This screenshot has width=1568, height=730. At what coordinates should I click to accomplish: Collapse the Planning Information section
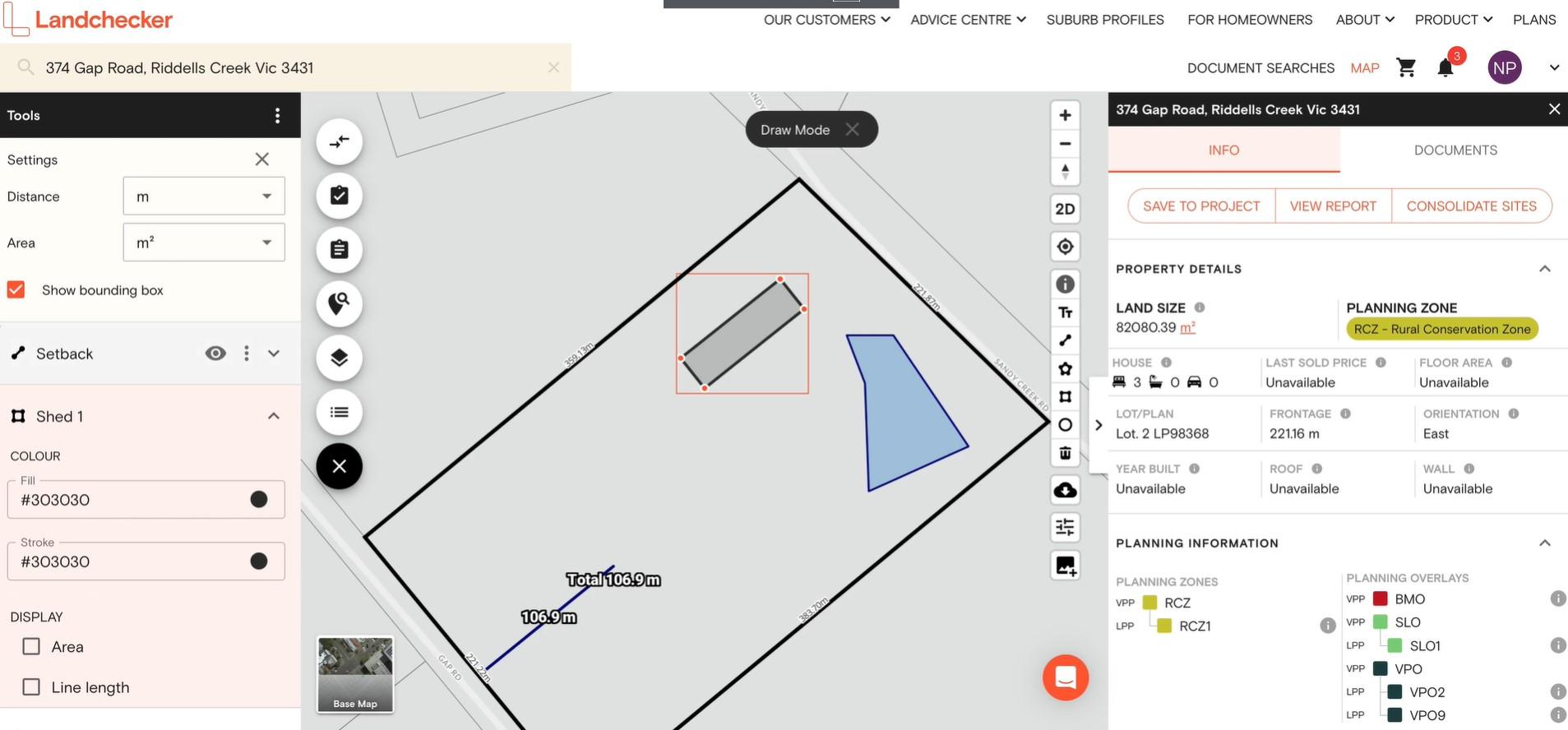click(x=1545, y=543)
